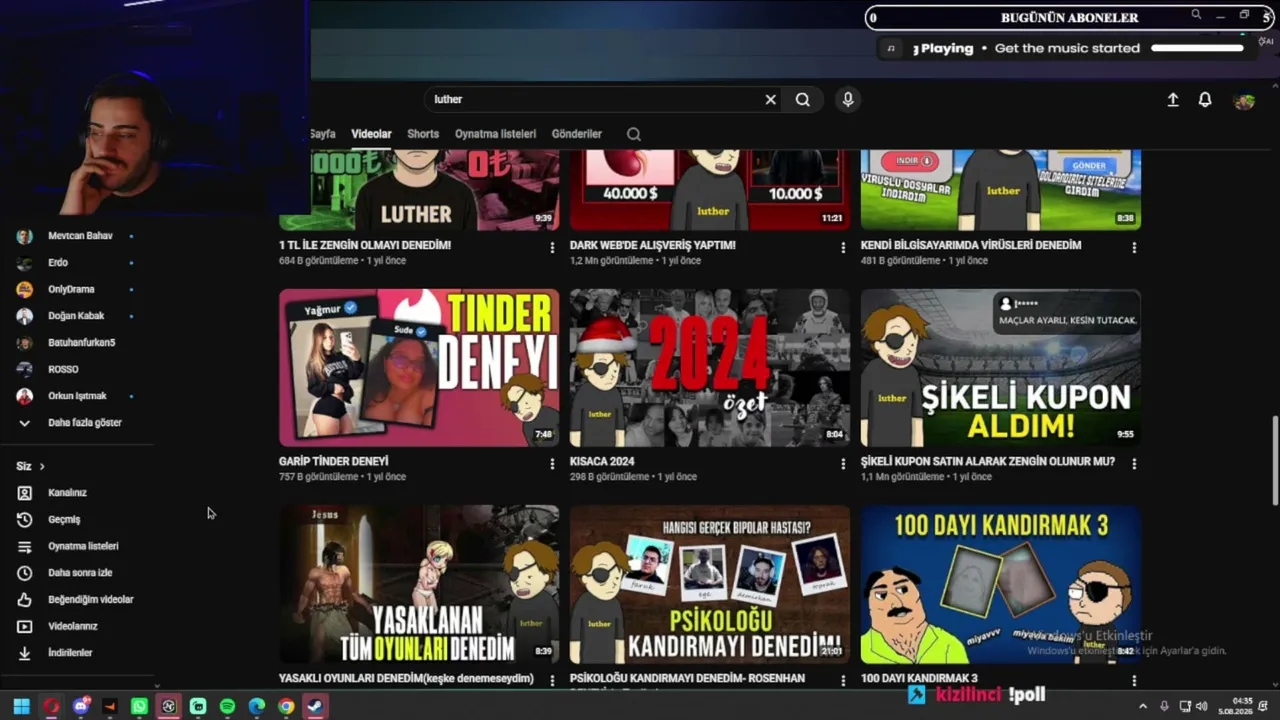The height and width of the screenshot is (720, 1280).
Task: Open Opera GX from the taskbar
Action: [x=51, y=707]
